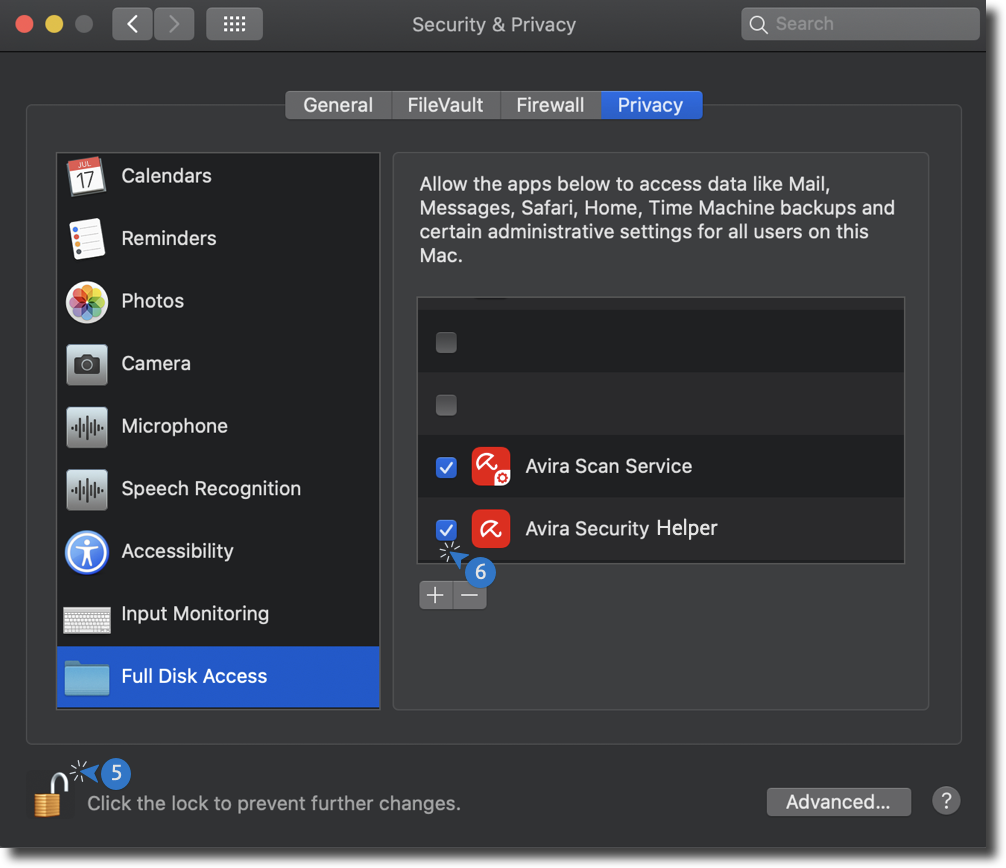Click the magnifier icon in search field

pyautogui.click(x=758, y=24)
